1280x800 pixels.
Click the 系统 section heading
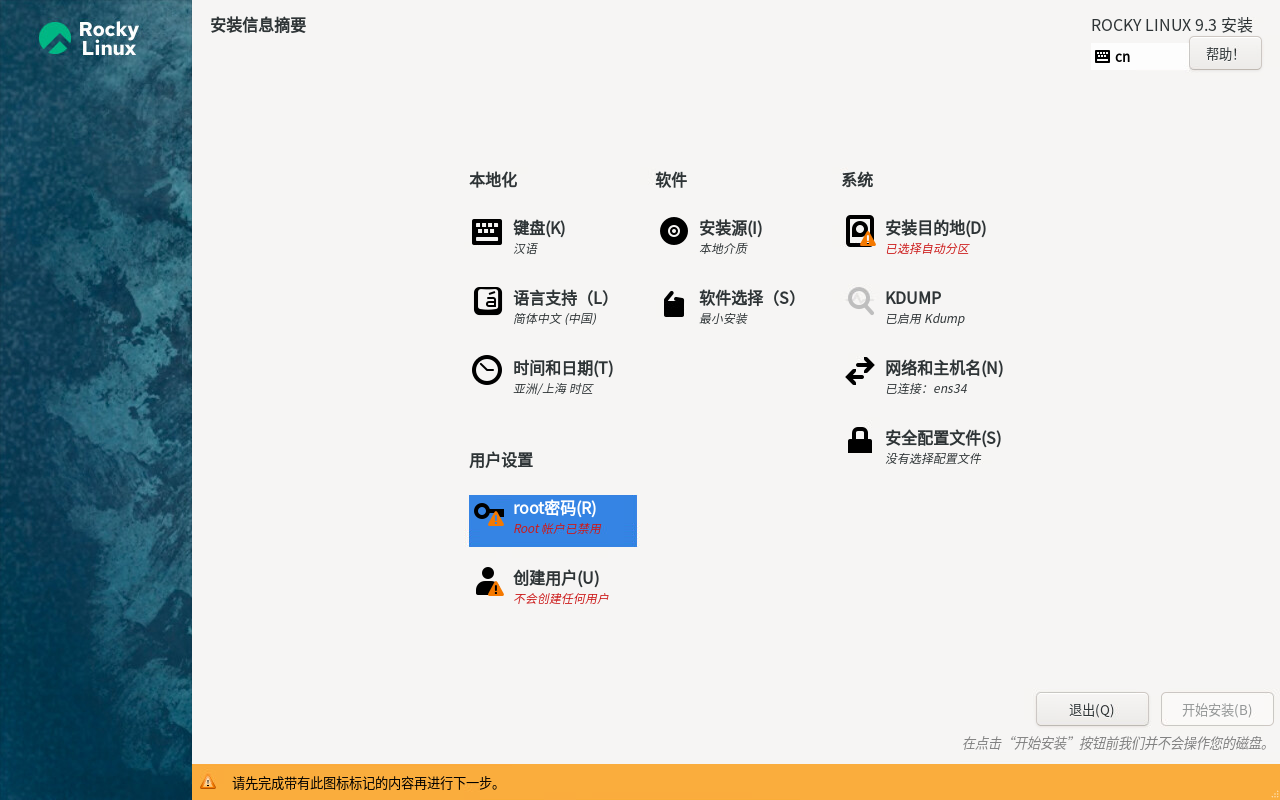tap(857, 180)
